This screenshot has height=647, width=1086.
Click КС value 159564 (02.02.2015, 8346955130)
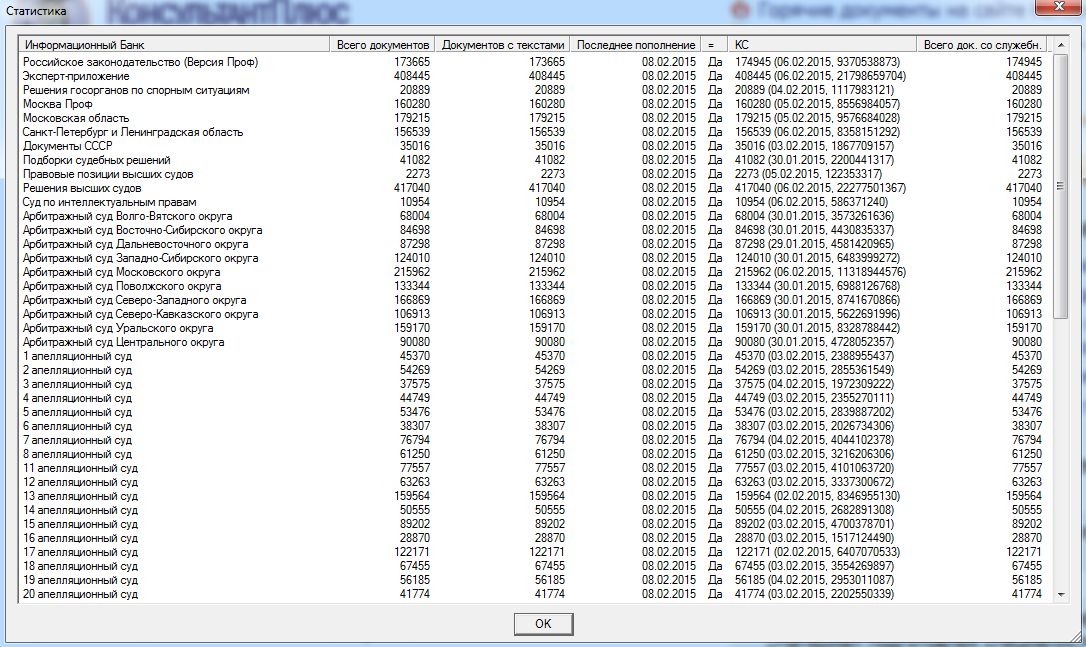pyautogui.click(x=817, y=495)
